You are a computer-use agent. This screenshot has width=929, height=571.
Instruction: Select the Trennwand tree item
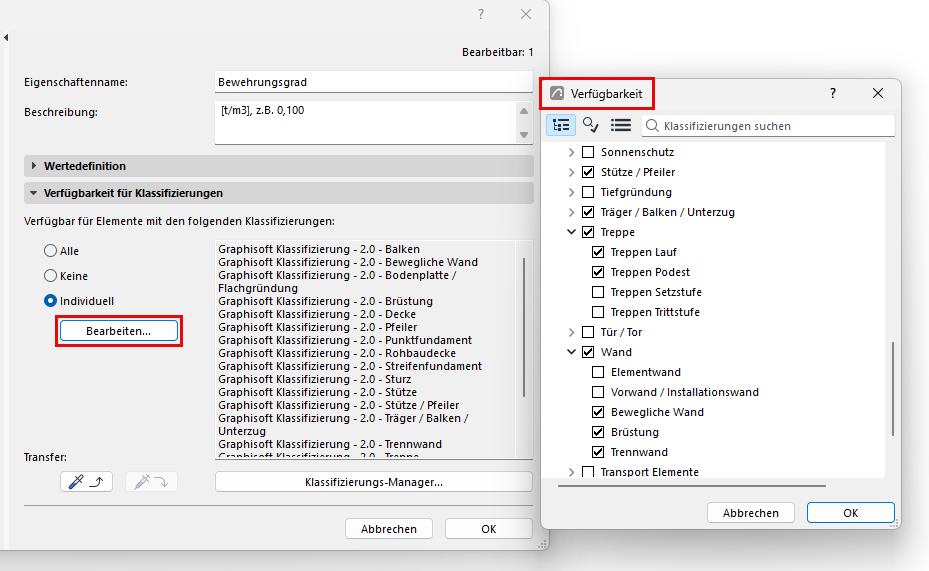pos(639,452)
